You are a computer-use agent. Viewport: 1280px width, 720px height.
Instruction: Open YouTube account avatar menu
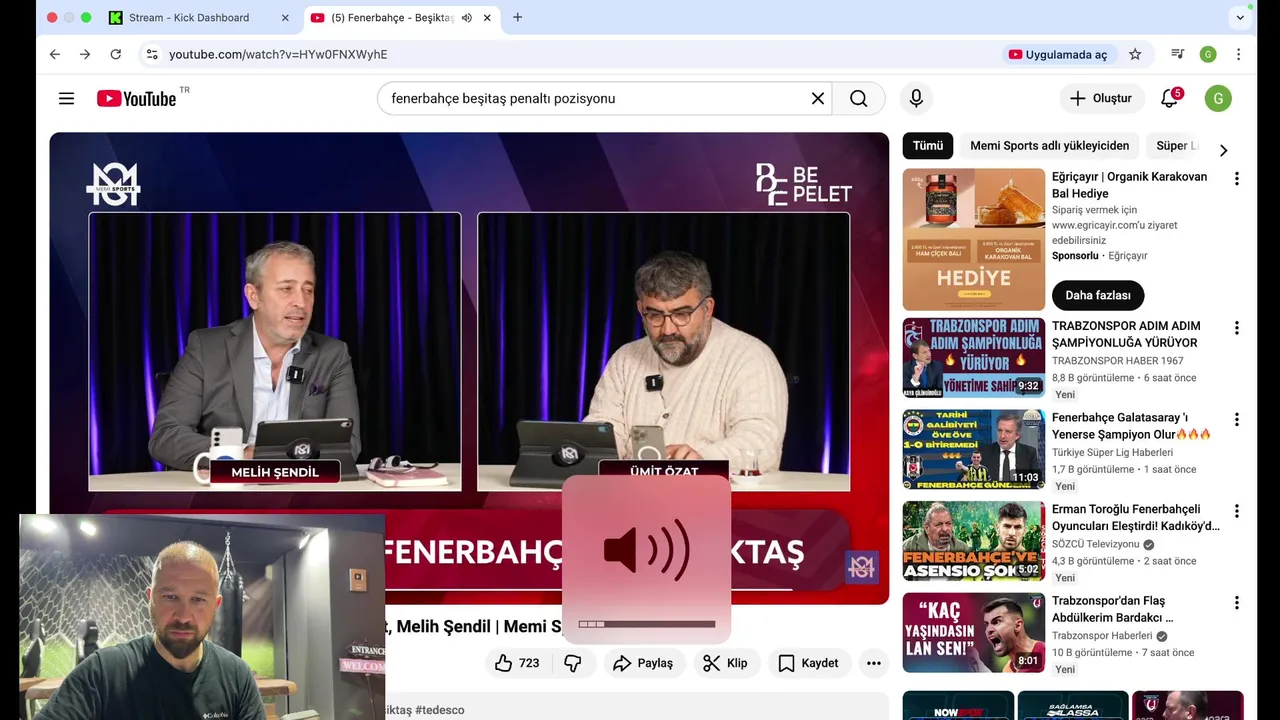point(1218,98)
